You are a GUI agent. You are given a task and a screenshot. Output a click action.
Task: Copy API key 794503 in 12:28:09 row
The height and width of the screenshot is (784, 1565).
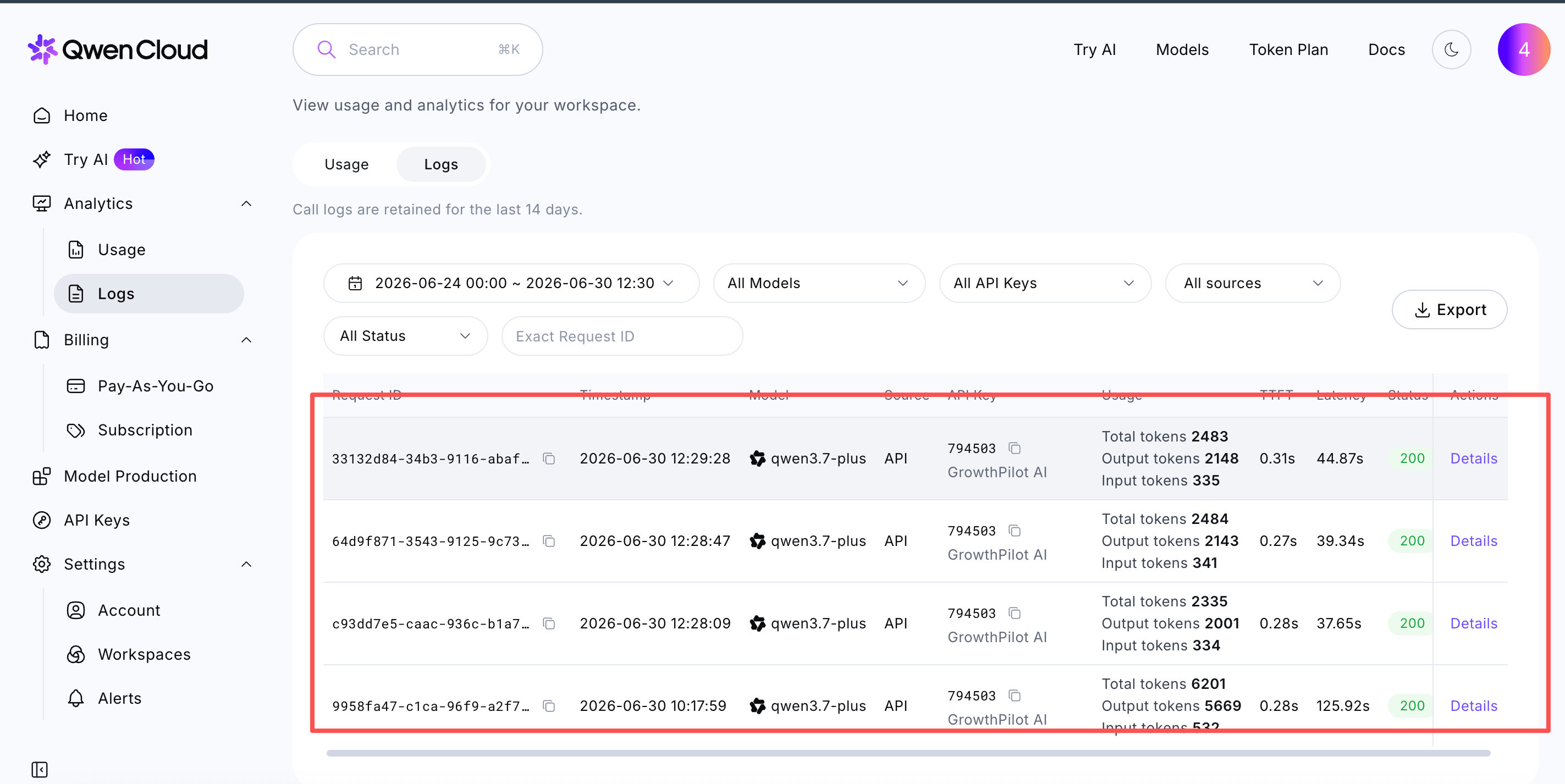point(1015,614)
